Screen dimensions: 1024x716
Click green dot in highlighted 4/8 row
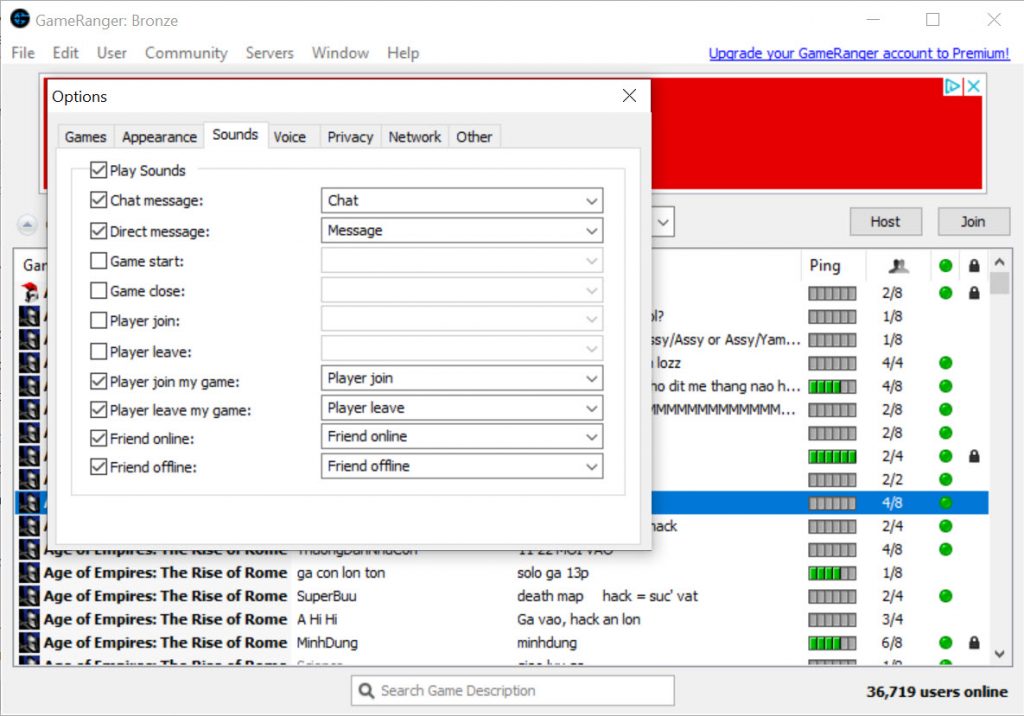pos(945,503)
